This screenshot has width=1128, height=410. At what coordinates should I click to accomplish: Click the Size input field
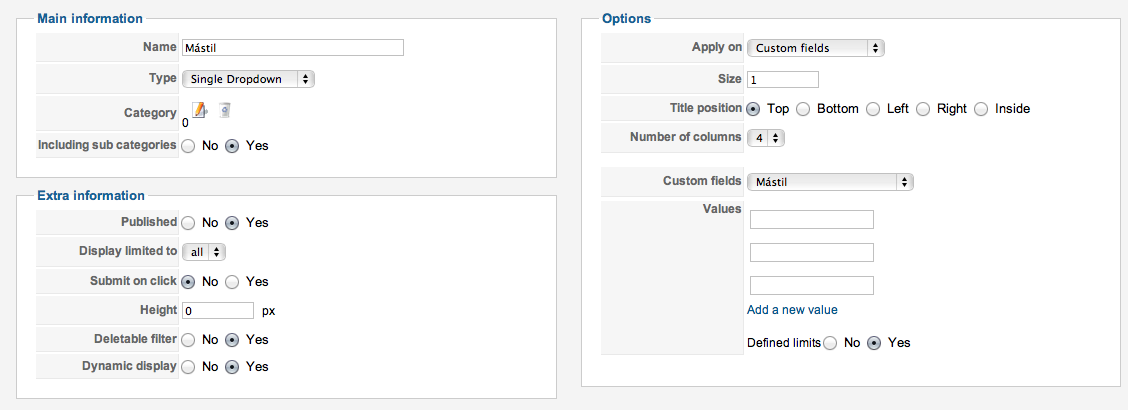click(x=782, y=80)
